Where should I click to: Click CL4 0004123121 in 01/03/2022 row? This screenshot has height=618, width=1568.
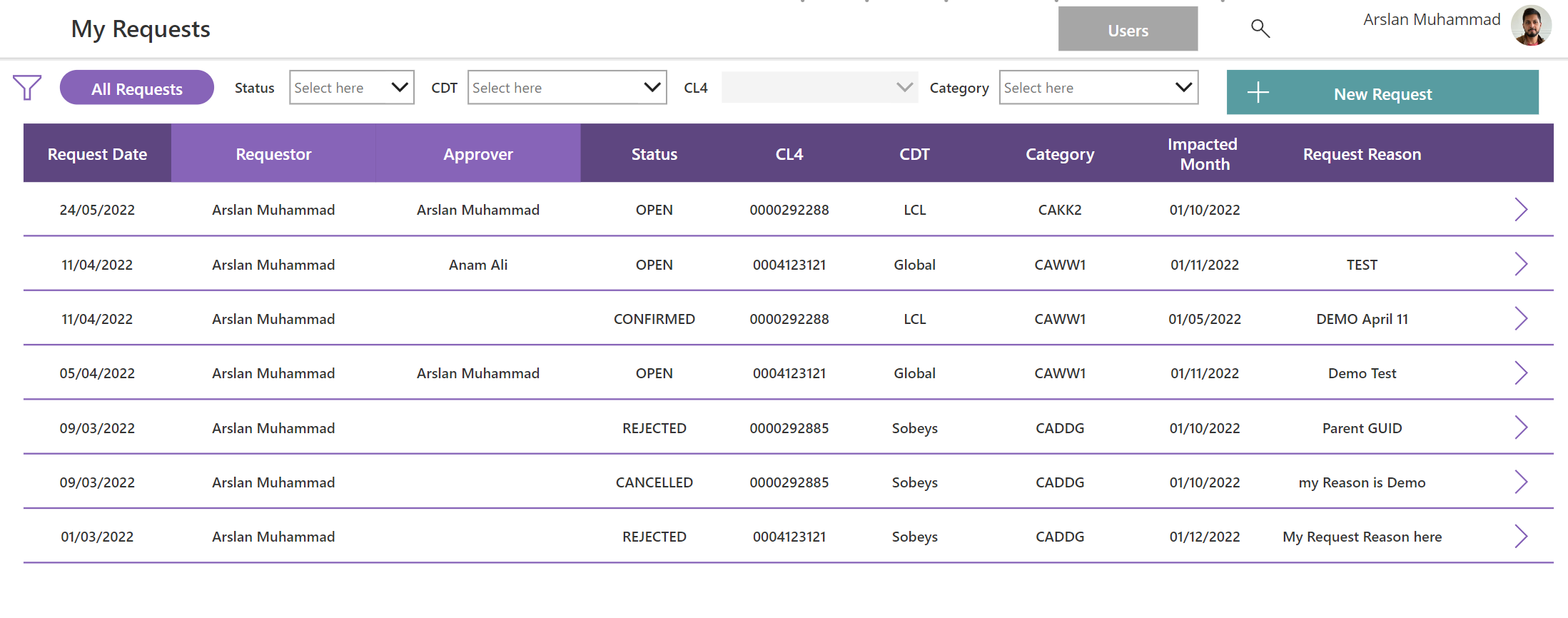789,536
